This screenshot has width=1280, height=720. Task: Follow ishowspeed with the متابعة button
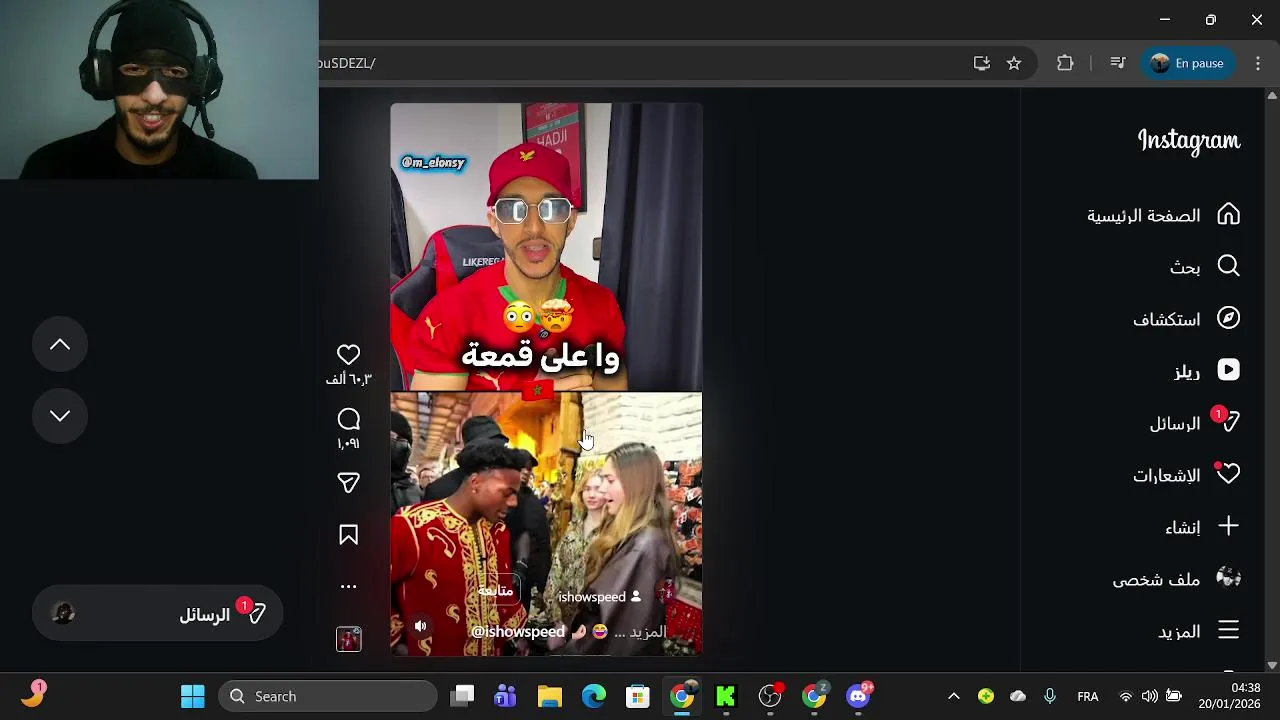point(496,592)
